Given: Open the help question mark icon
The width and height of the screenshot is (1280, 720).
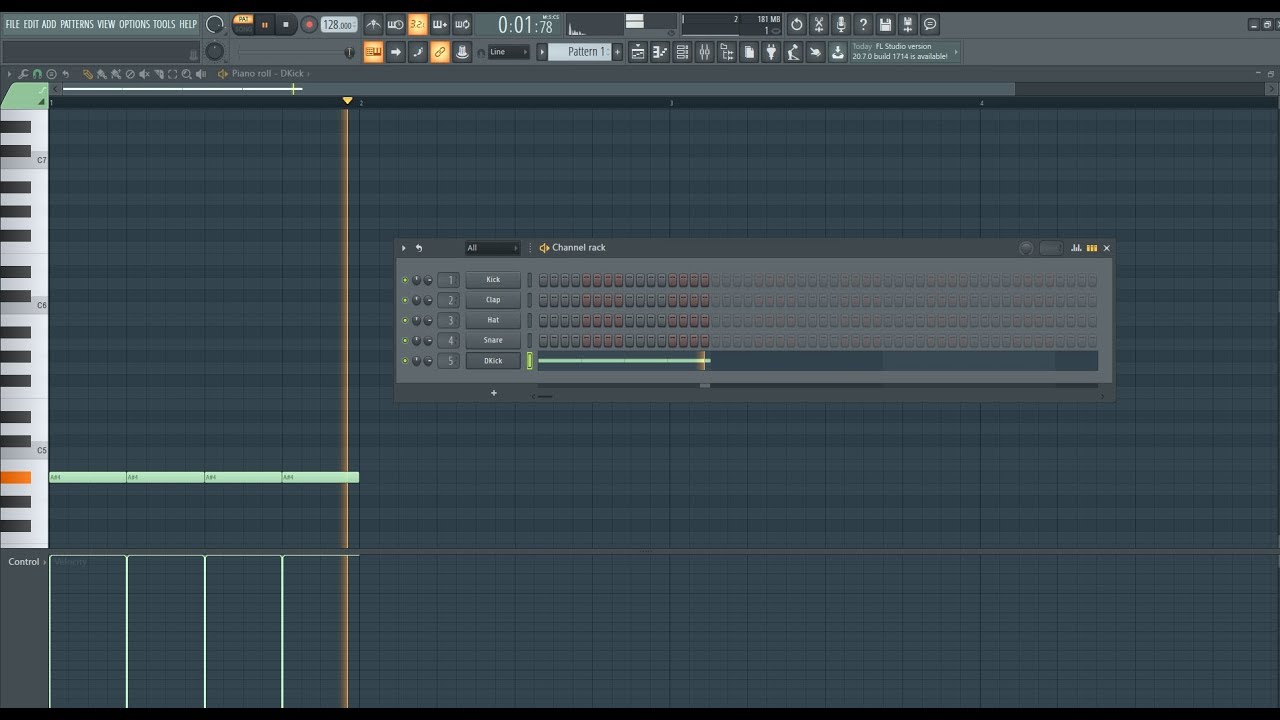Looking at the screenshot, I should (x=863, y=24).
